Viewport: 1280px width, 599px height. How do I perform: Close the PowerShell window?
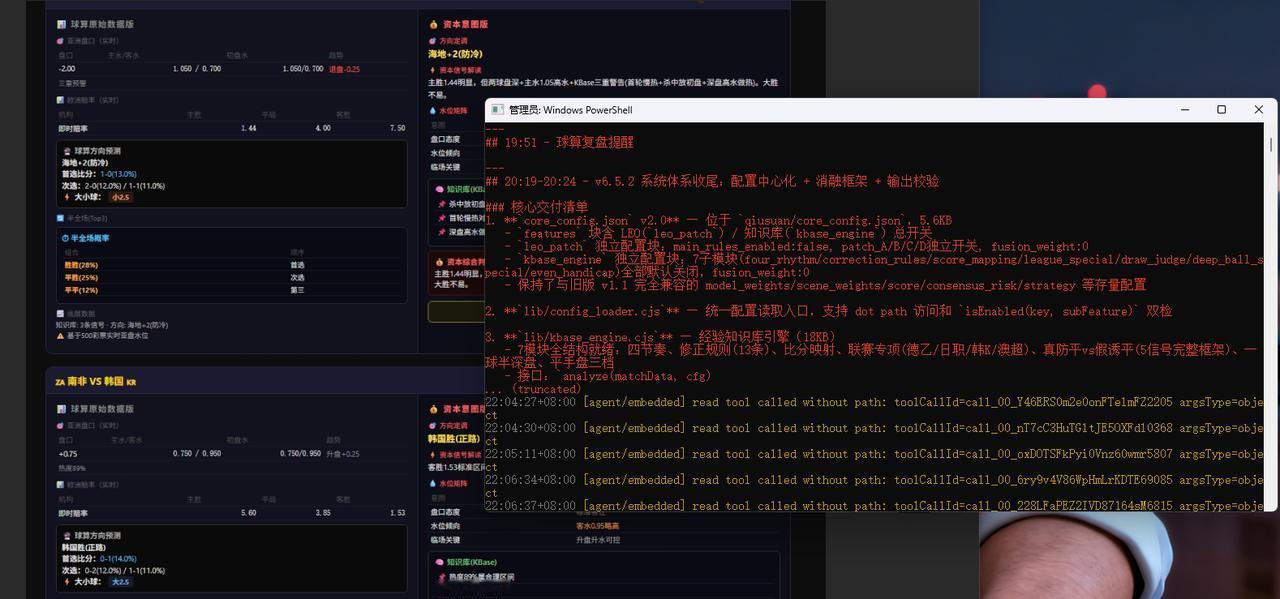pos(1258,110)
